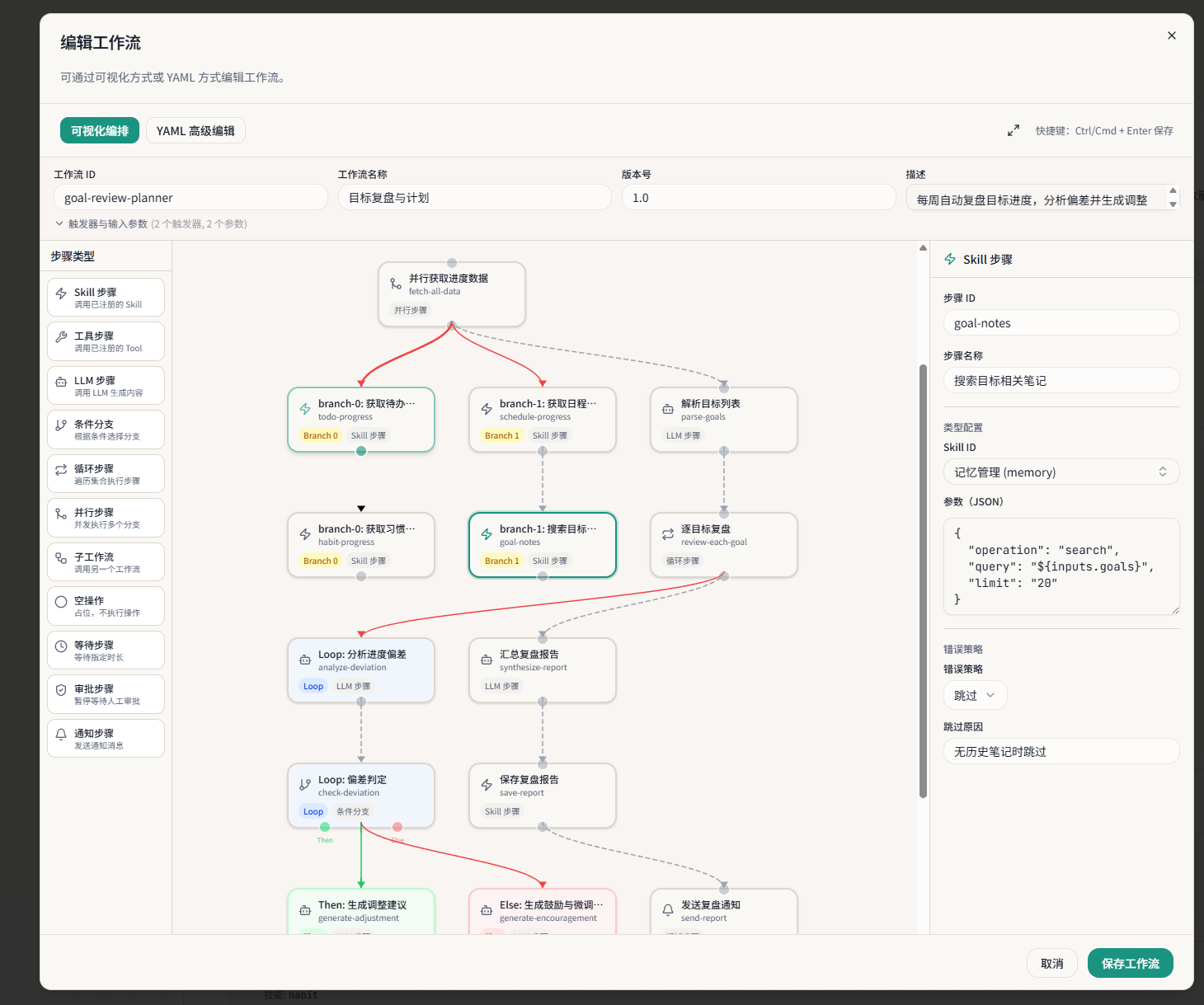The height and width of the screenshot is (1005, 1204).
Task: Click the canvas vertical scrollbar thumb
Action: click(923, 580)
